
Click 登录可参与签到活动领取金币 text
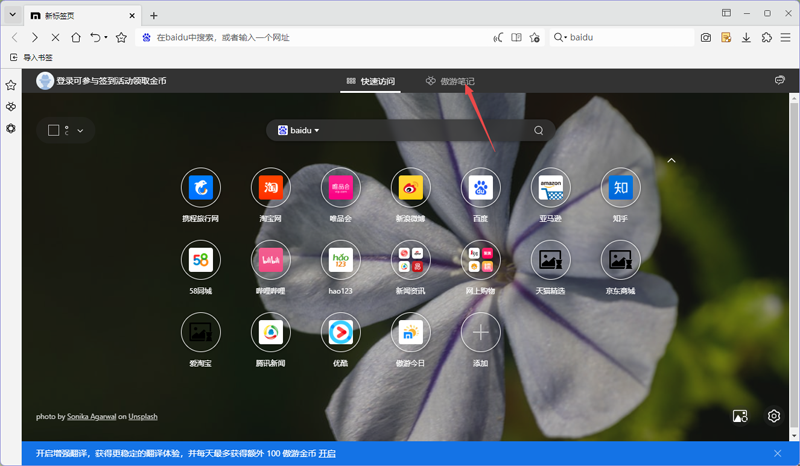click(111, 81)
